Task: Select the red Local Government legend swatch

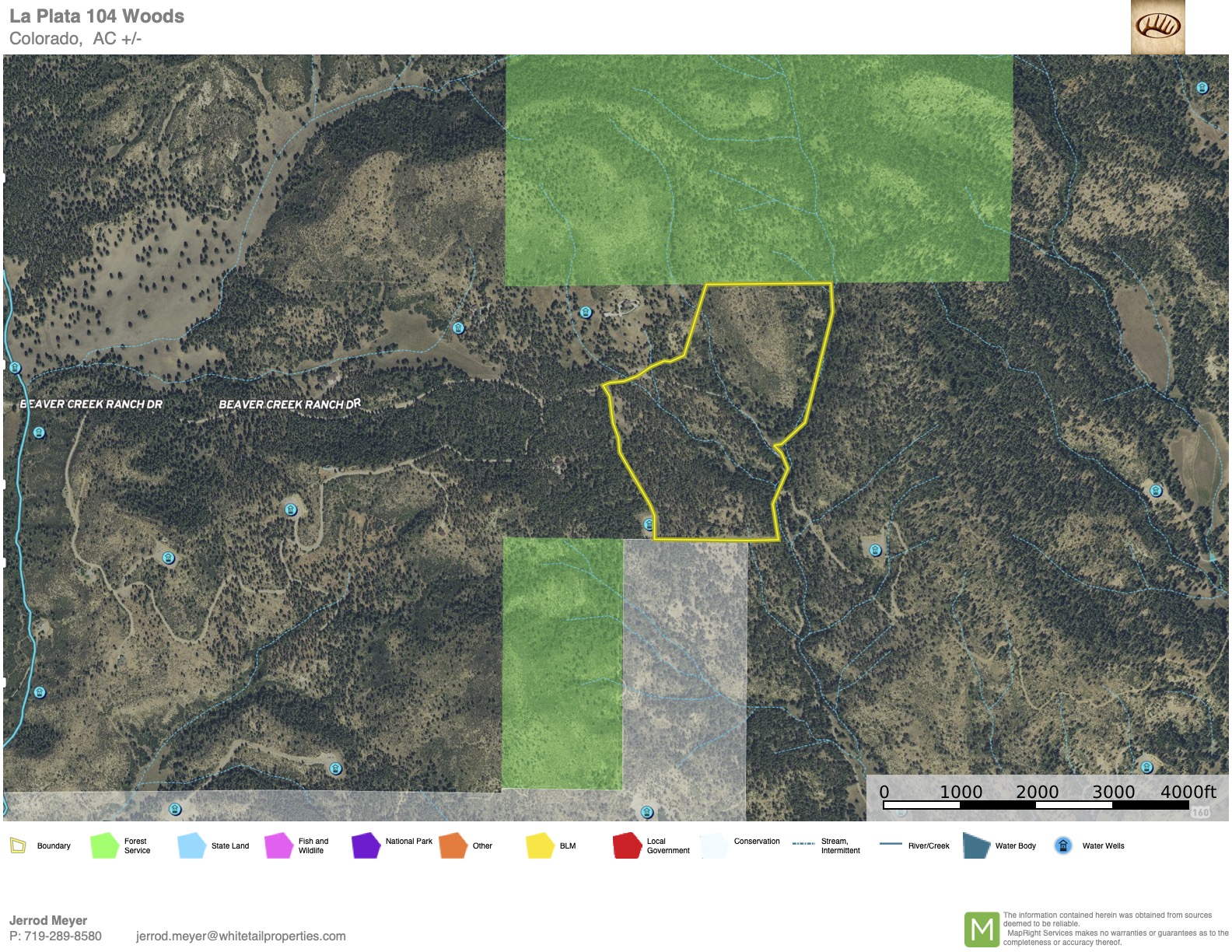Action: pyautogui.click(x=627, y=845)
